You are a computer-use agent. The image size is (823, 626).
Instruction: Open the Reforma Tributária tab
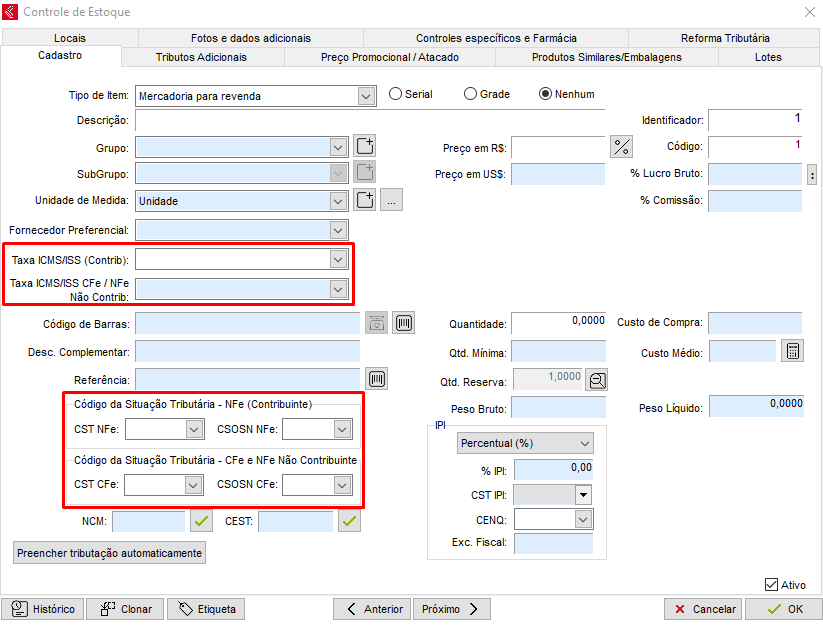[x=725, y=38]
